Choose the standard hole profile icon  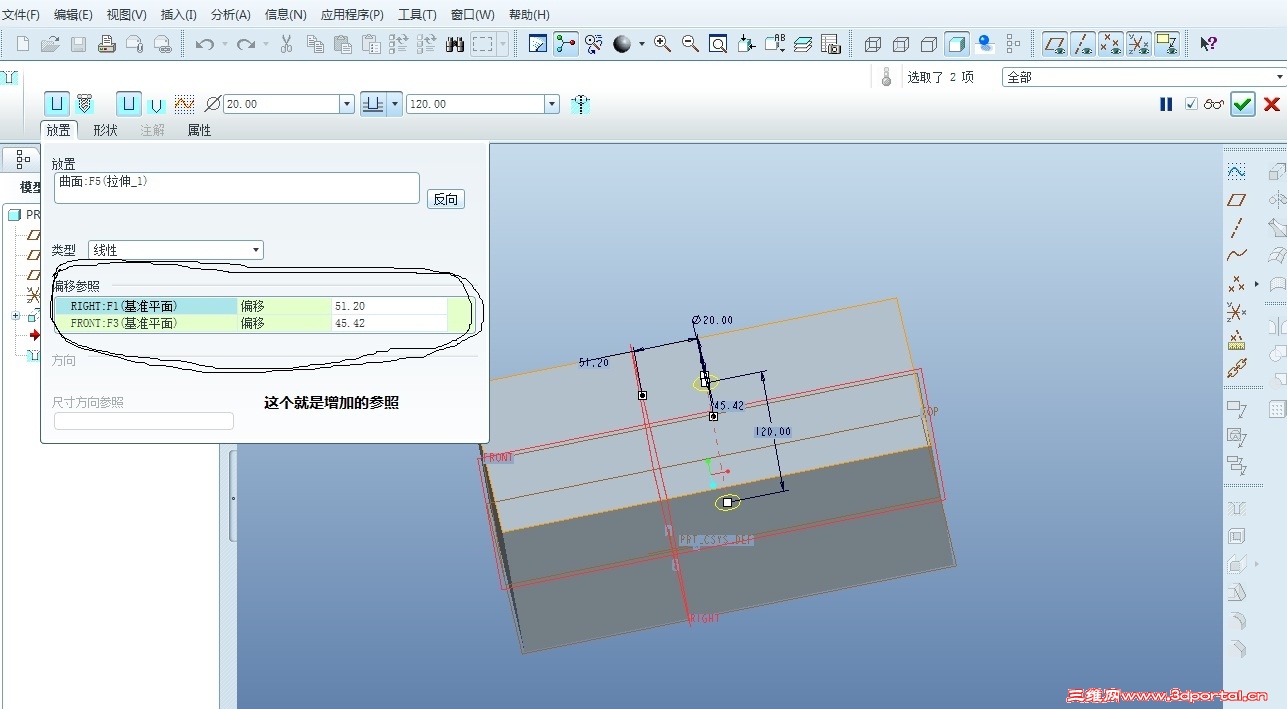point(156,104)
